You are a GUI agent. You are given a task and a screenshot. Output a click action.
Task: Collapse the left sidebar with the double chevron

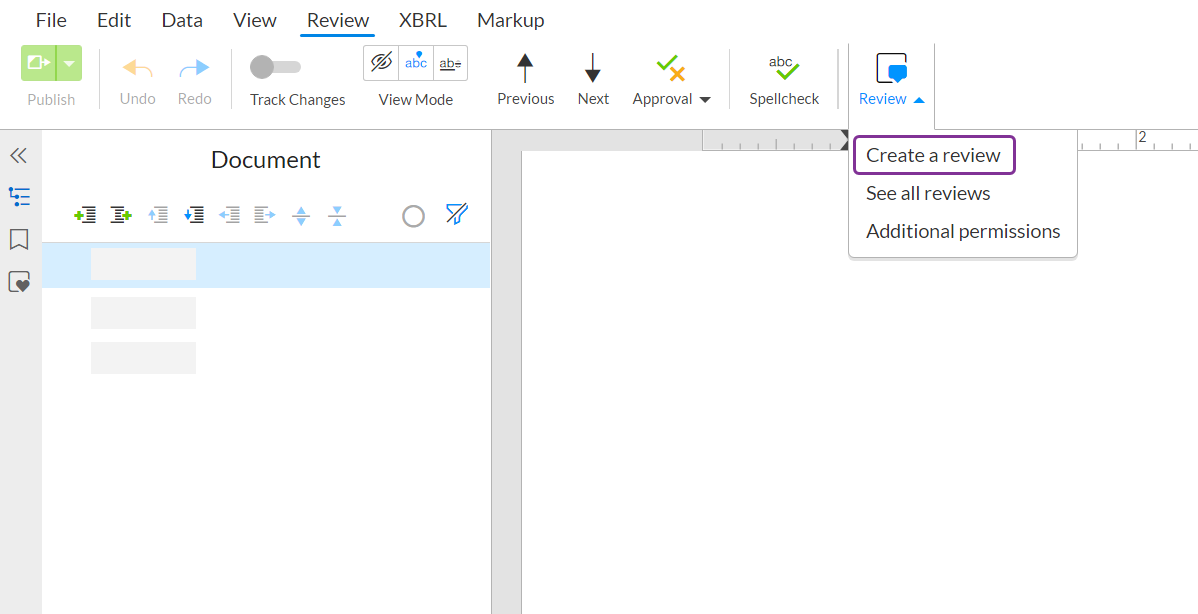pos(19,155)
